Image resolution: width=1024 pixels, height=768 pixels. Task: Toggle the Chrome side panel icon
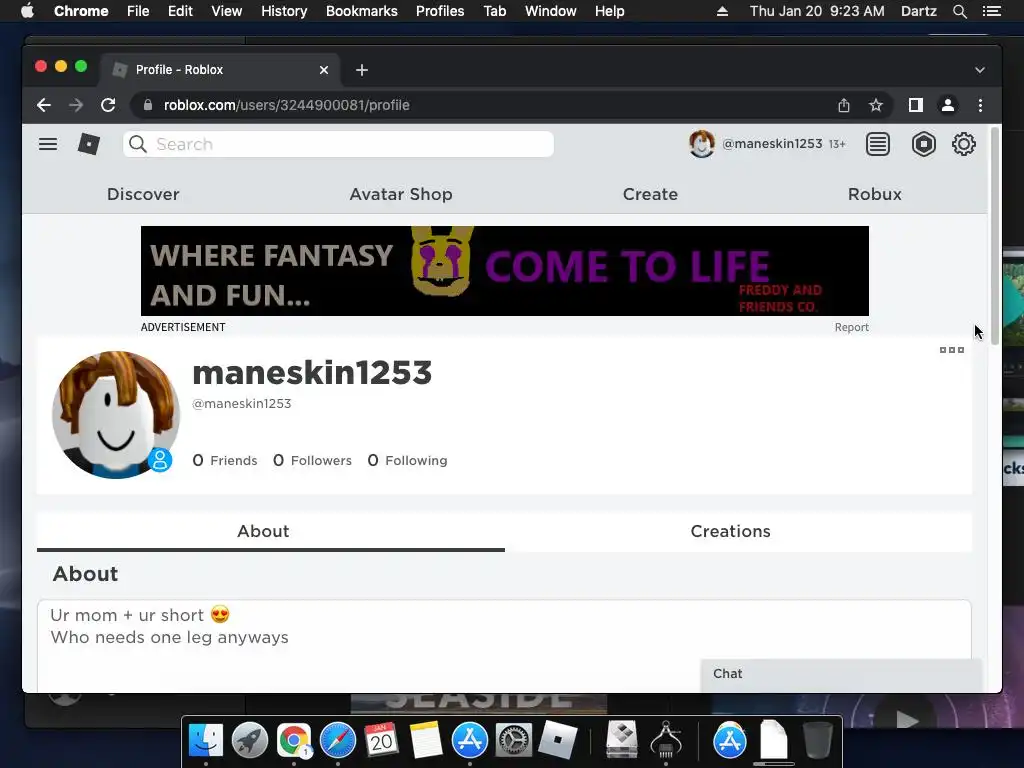916,105
